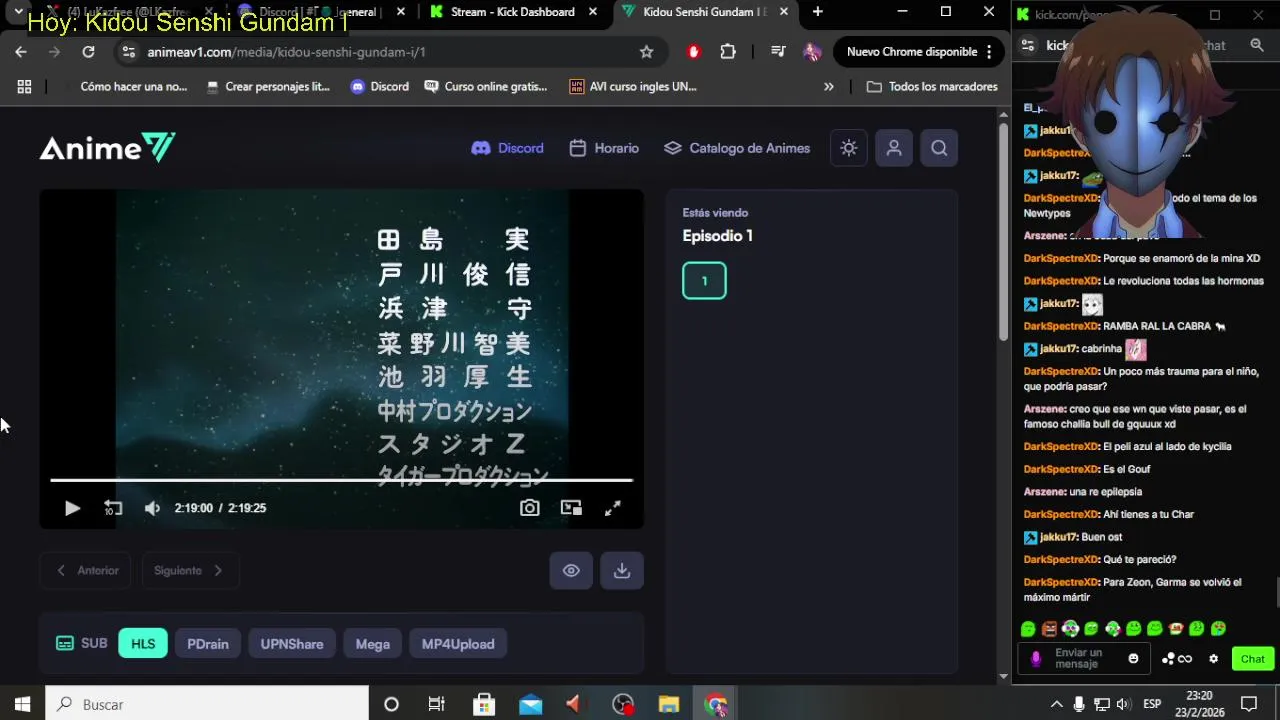The image size is (1280, 720).
Task: Search in the Kick chat window
Action: tap(1257, 45)
